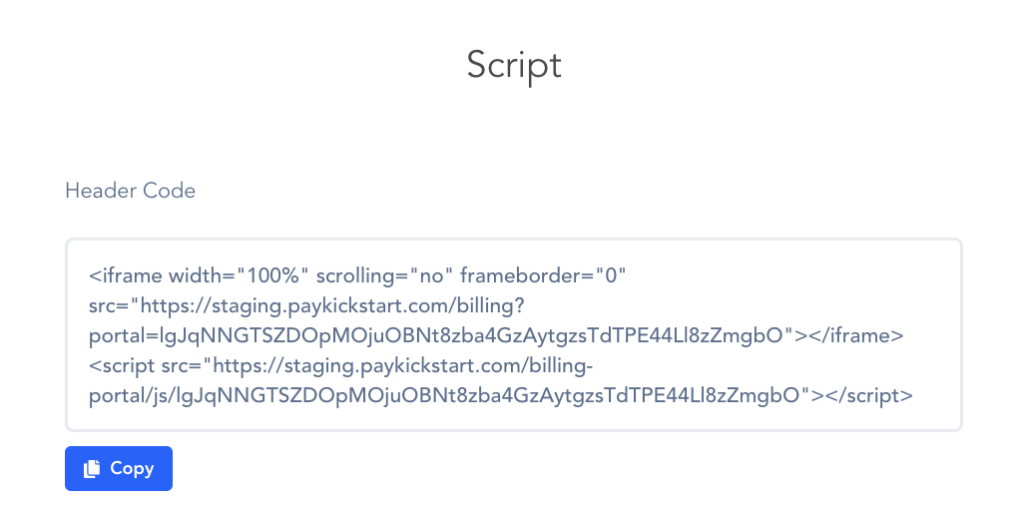The height and width of the screenshot is (507, 1024).
Task: Focus the Header Code text box
Action: (513, 334)
